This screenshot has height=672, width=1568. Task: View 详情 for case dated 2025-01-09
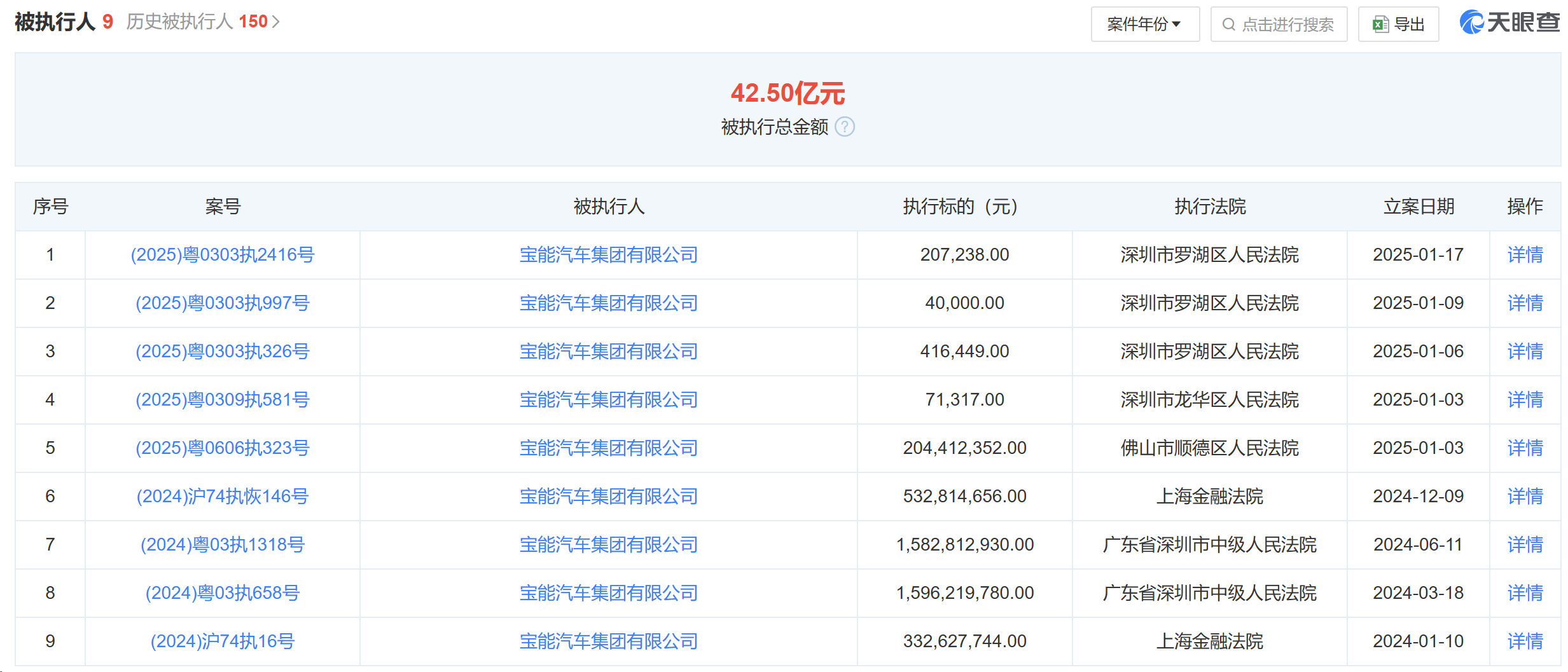pos(1525,303)
